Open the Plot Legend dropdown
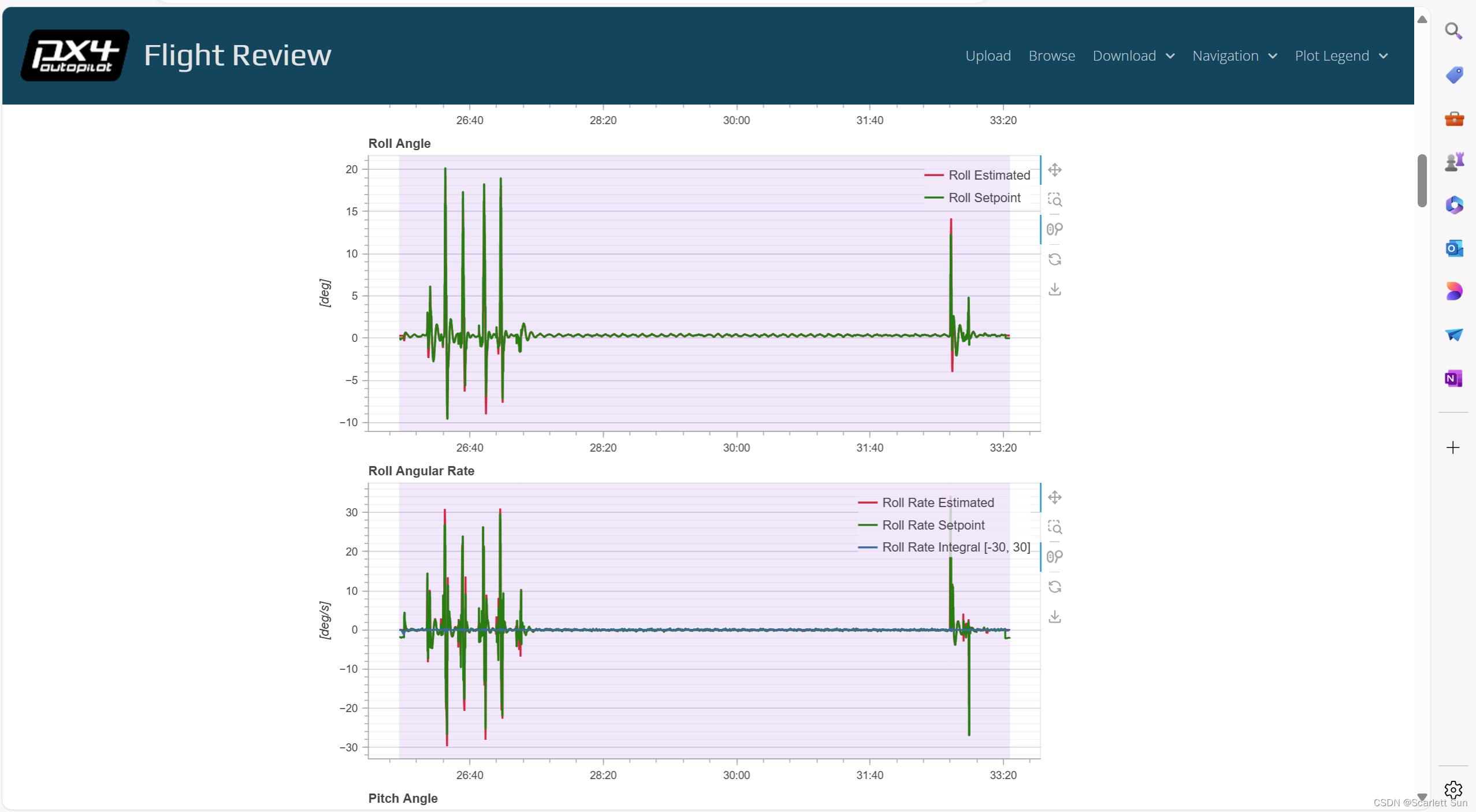1476x812 pixels. tap(1341, 56)
